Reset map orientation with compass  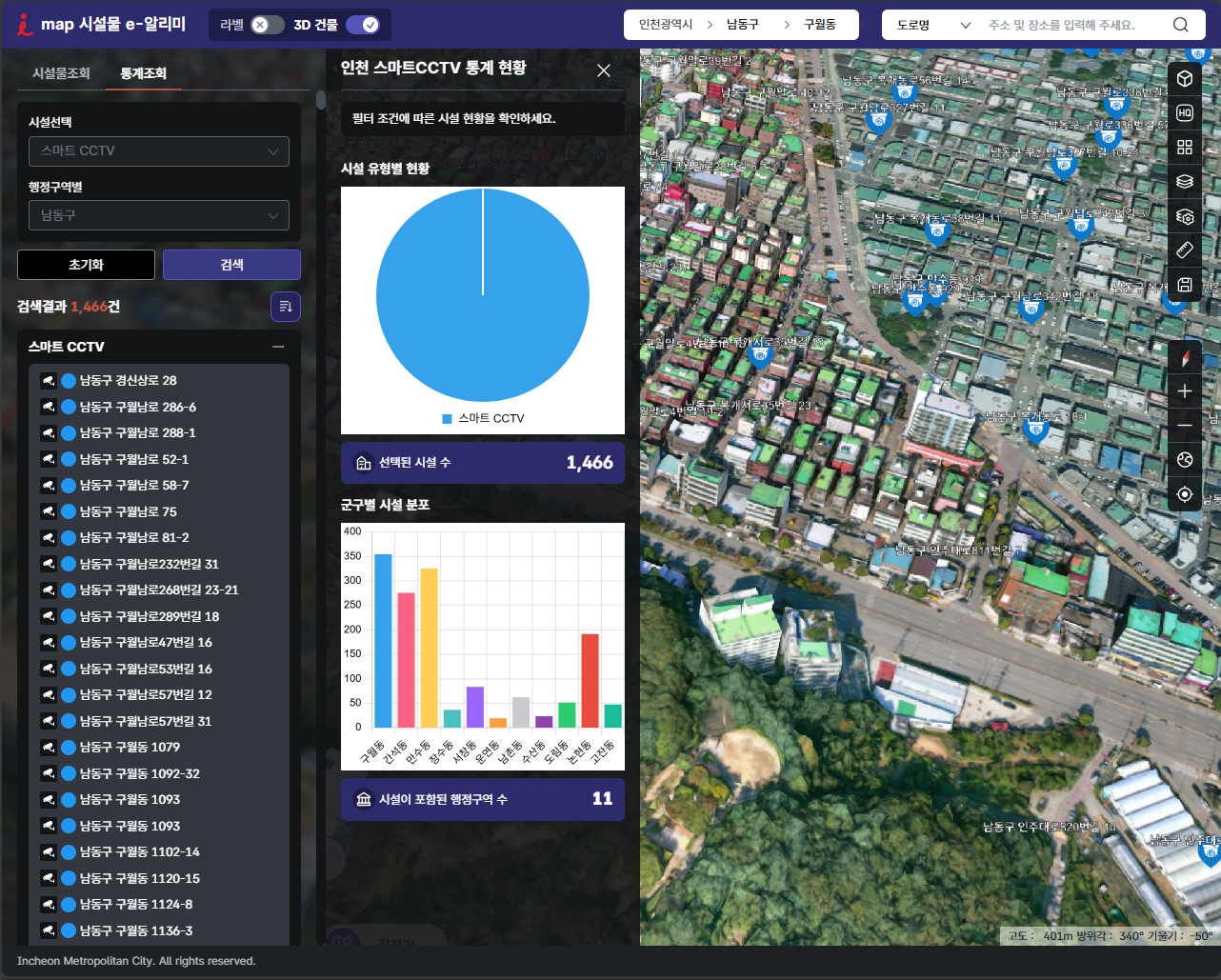coord(1185,358)
